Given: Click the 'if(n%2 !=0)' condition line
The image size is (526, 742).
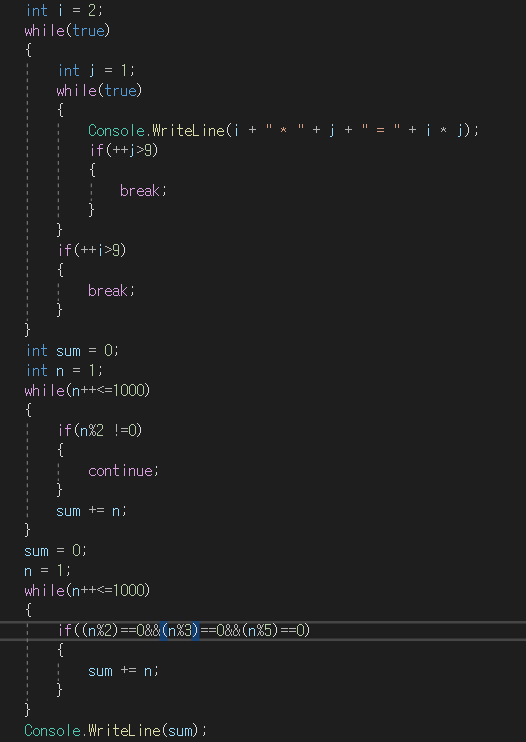Looking at the screenshot, I should click(100, 430).
